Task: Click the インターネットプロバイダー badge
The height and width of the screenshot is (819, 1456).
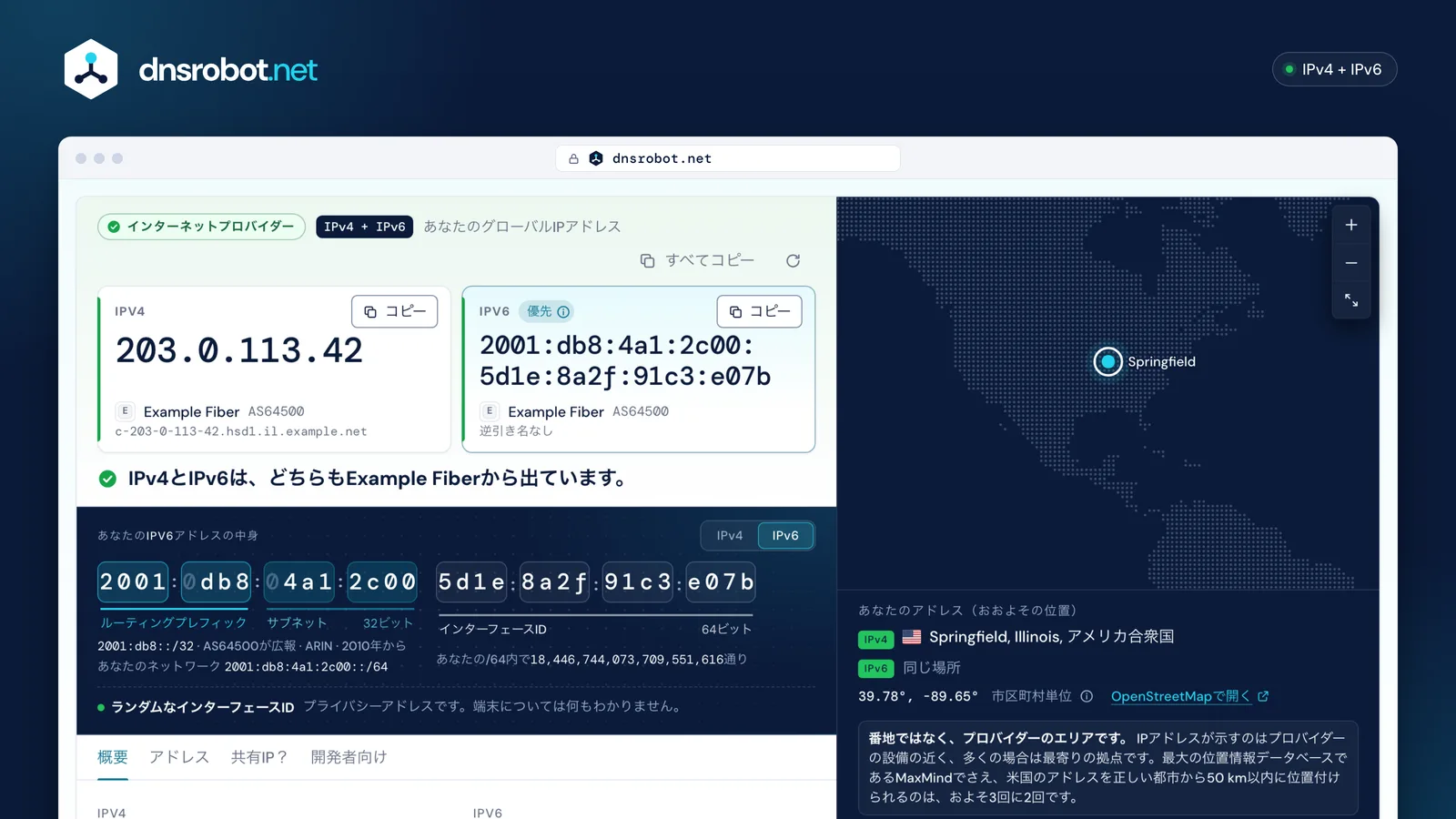Action: click(202, 227)
